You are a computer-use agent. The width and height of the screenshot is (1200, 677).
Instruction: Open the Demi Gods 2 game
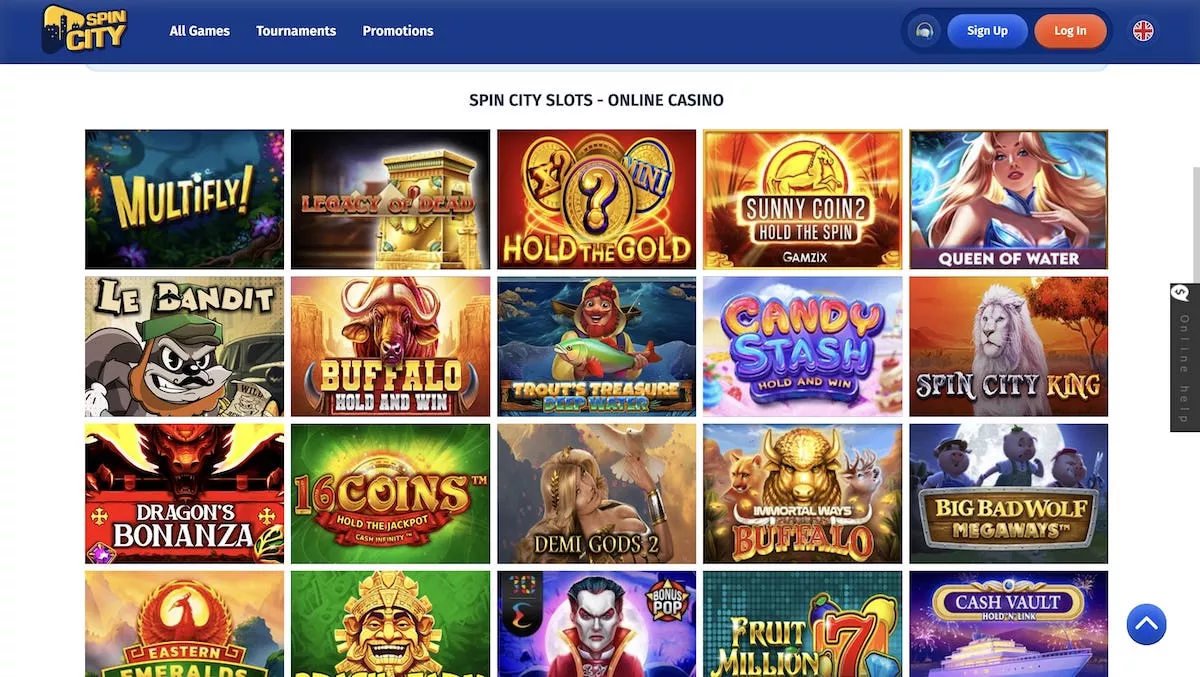coord(596,494)
